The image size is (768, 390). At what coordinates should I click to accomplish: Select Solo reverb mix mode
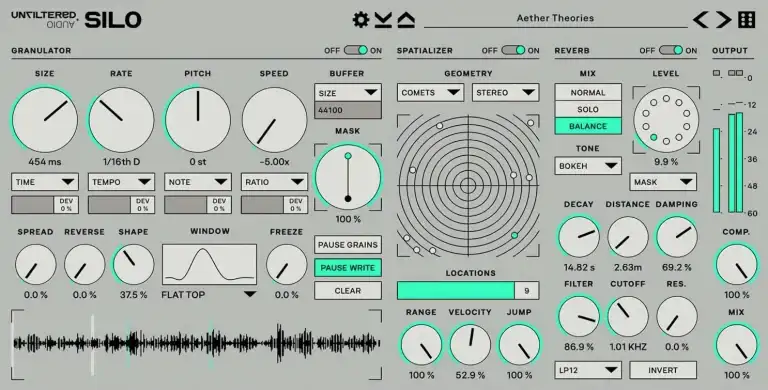click(x=588, y=109)
